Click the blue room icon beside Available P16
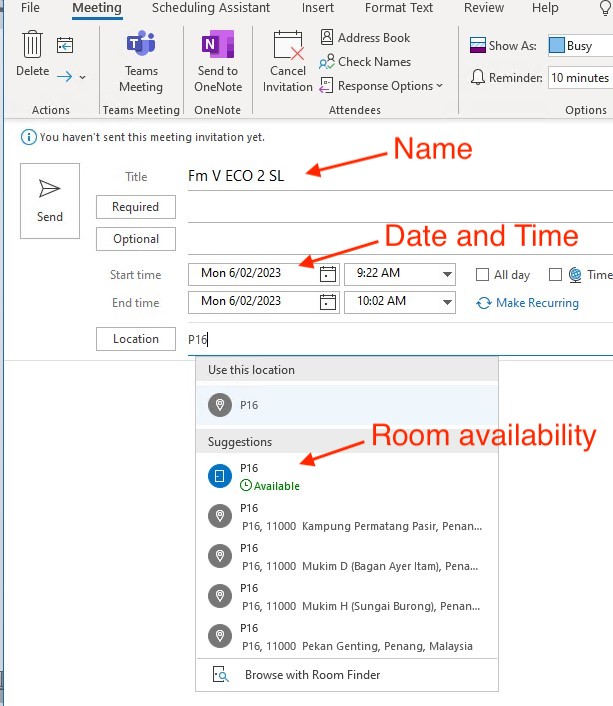Viewport: 613px width, 706px height. [x=220, y=476]
